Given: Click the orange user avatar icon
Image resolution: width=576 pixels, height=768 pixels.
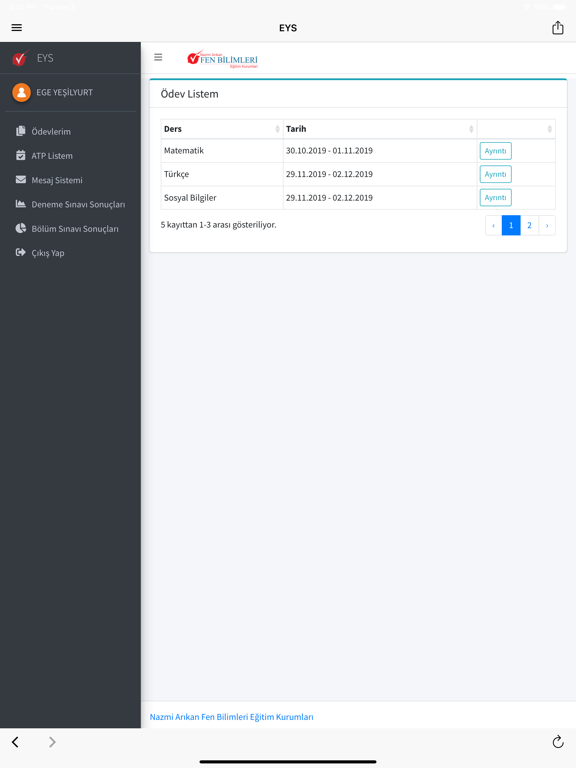Looking at the screenshot, I should [21, 92].
